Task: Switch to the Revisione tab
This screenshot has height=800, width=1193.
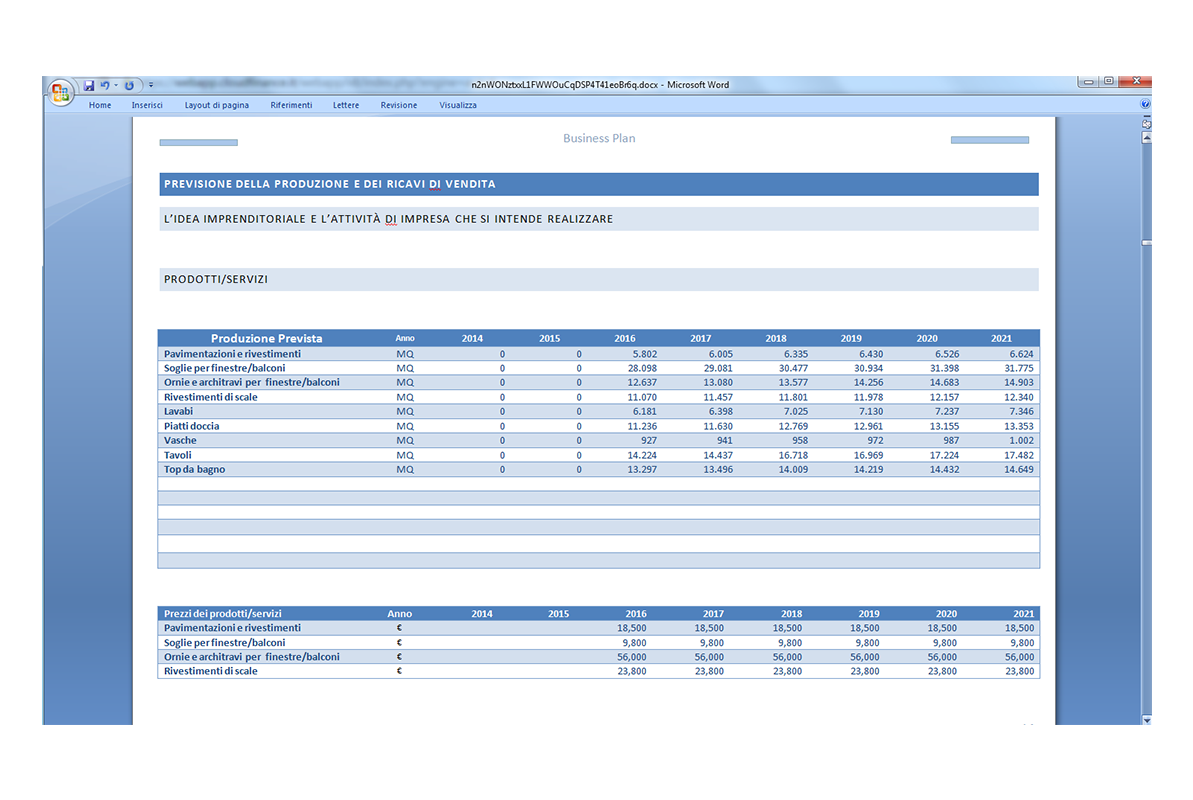Action: click(399, 105)
